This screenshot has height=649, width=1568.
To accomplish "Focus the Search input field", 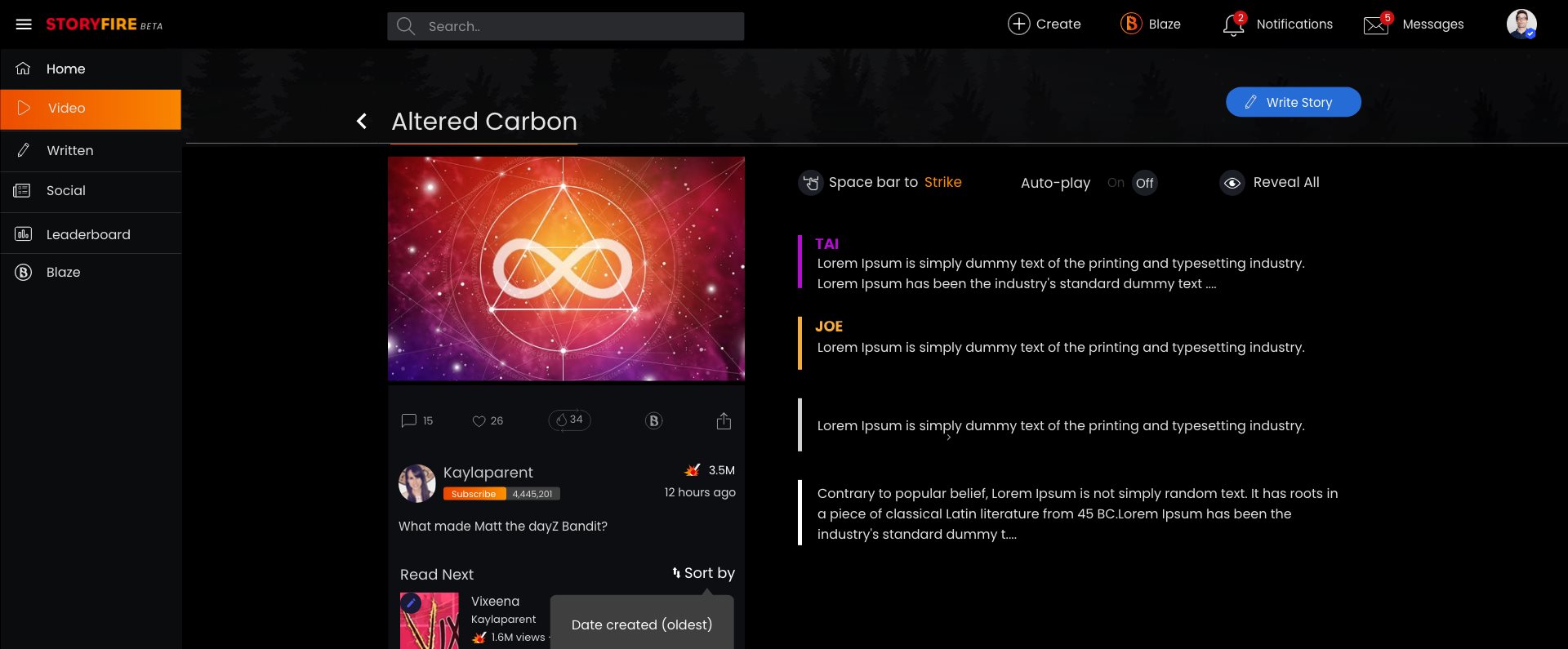I will pyautogui.click(x=565, y=26).
